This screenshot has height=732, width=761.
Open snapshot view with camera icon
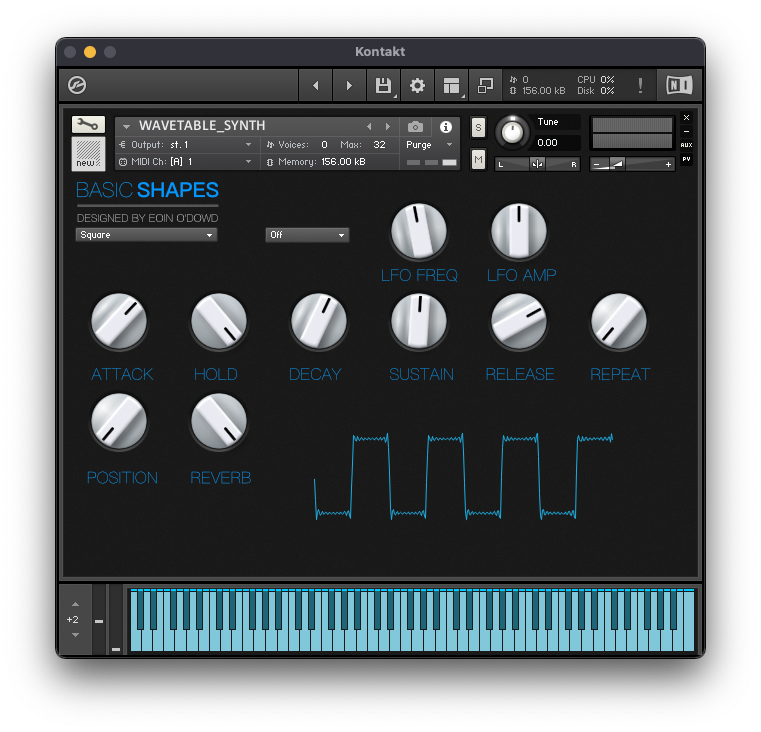click(415, 127)
